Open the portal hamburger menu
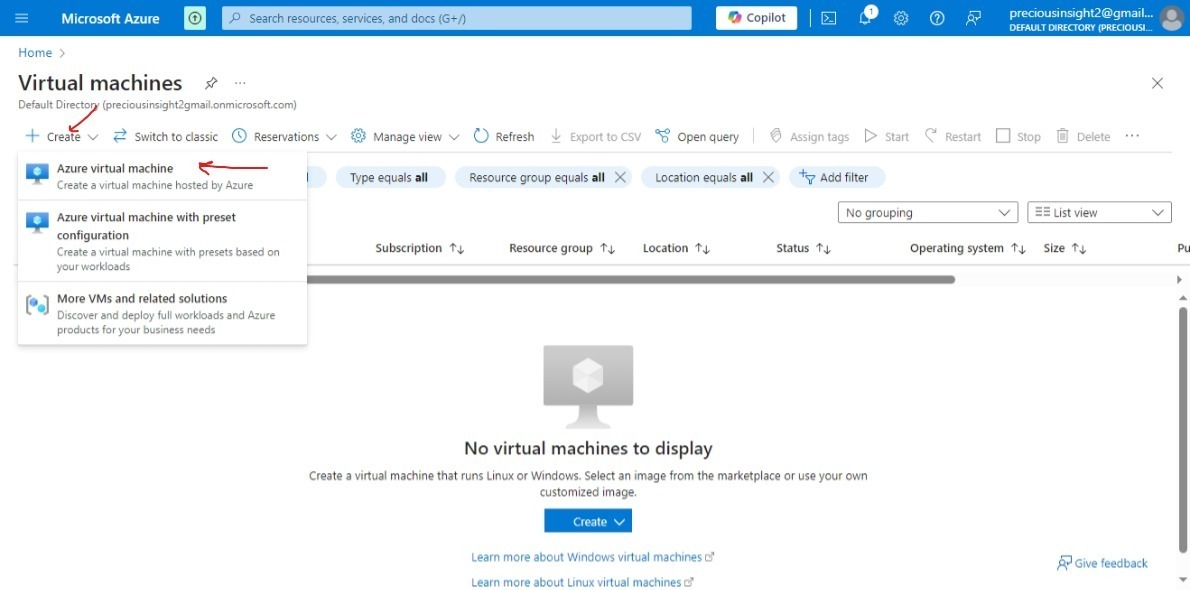This screenshot has height=590, width=1190. [21, 17]
